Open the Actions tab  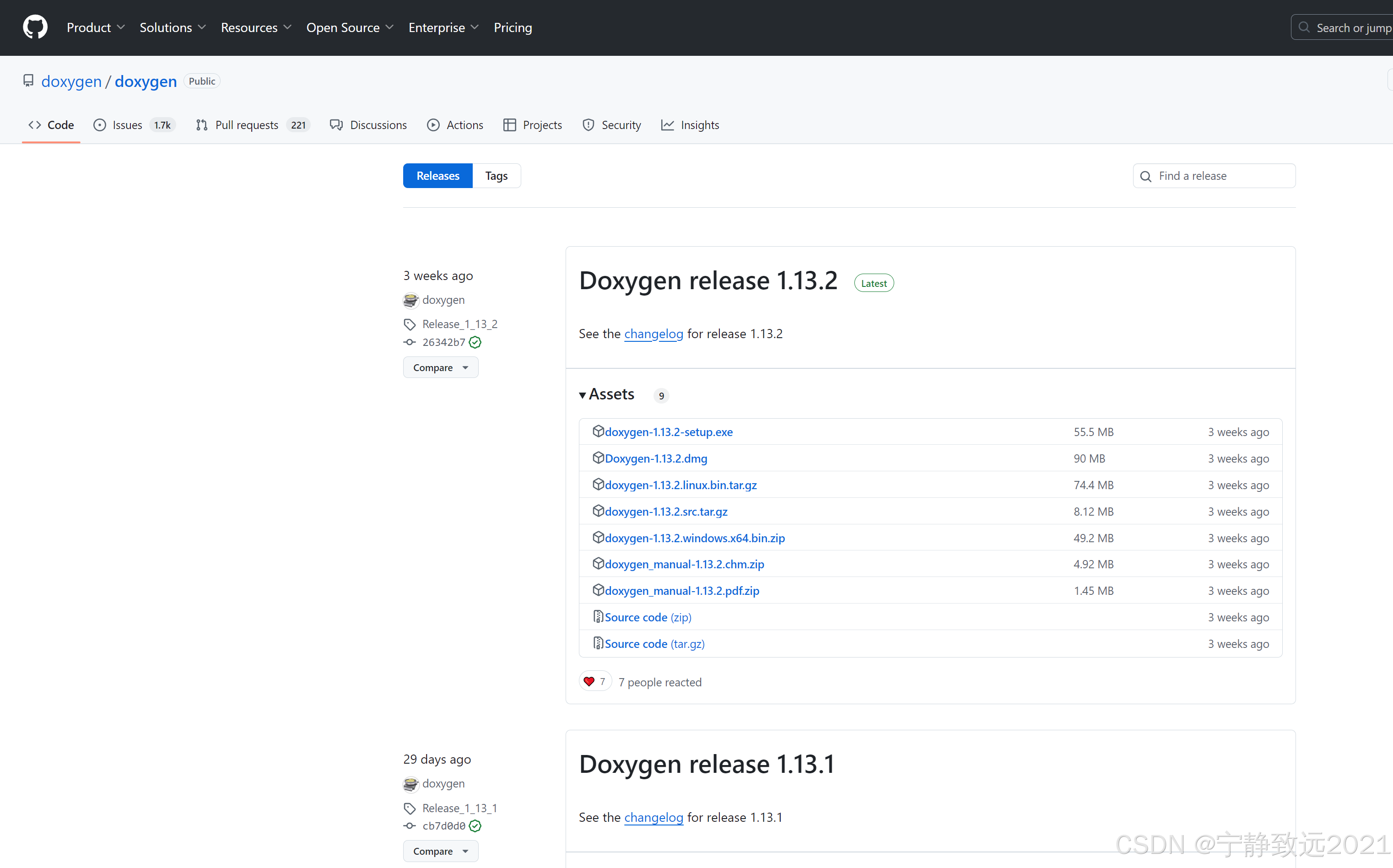pos(455,124)
